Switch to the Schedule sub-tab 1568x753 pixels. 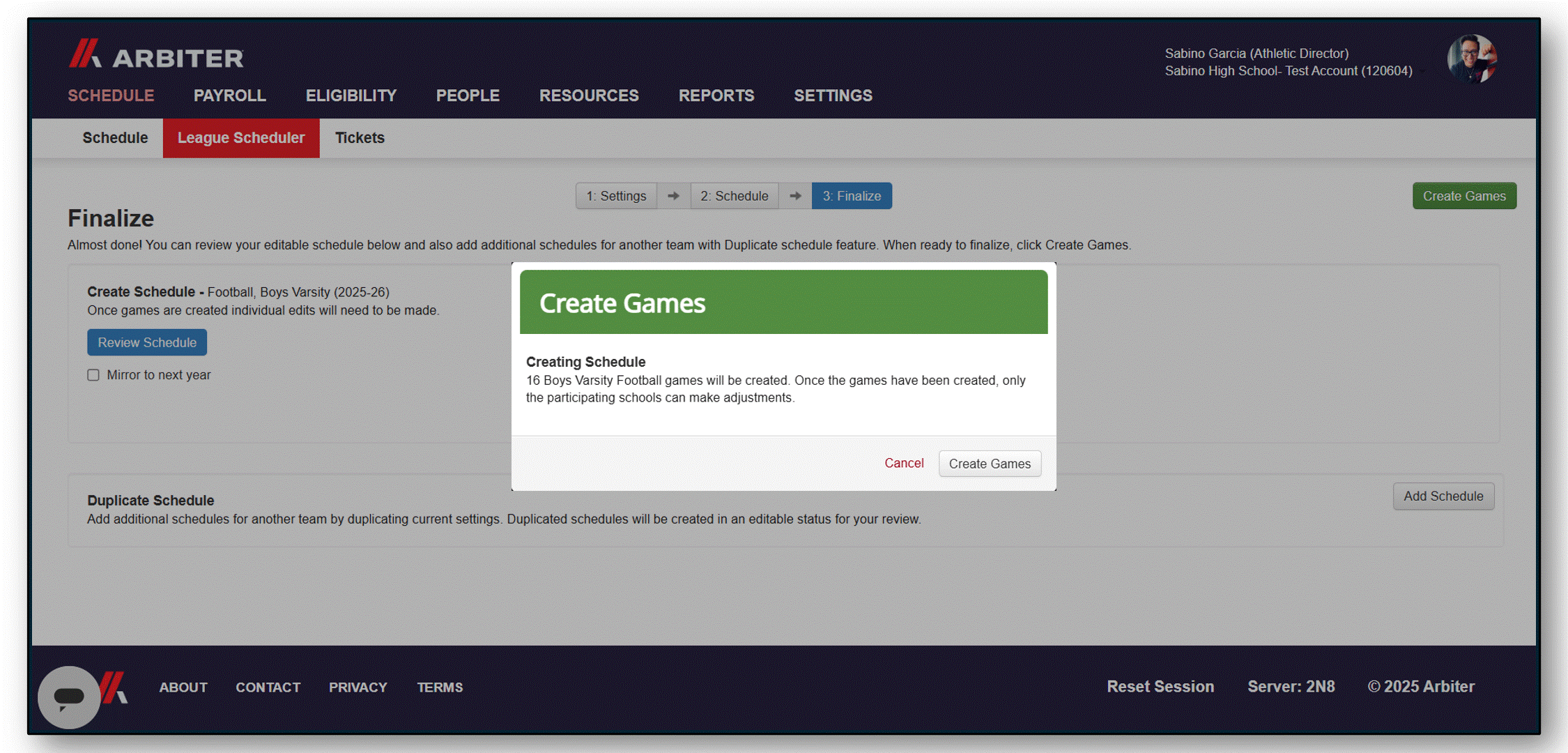click(x=115, y=137)
